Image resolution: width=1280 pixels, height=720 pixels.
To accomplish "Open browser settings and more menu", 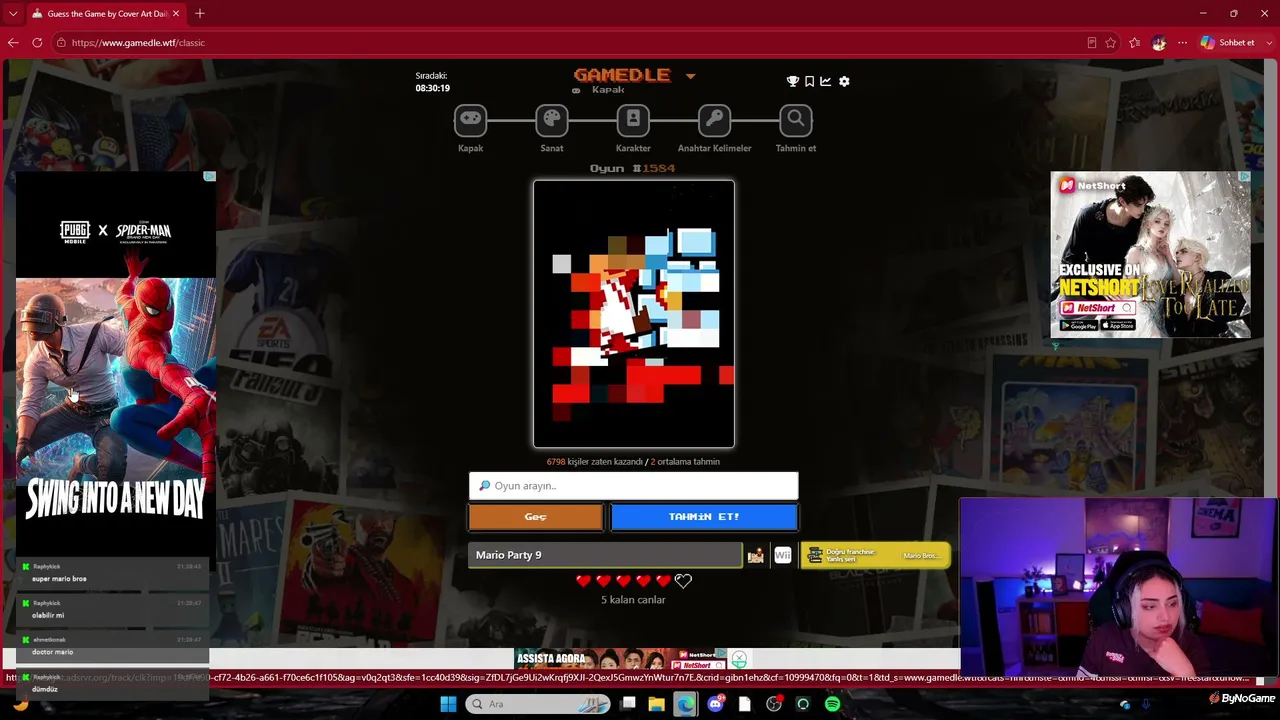I will tap(1182, 43).
